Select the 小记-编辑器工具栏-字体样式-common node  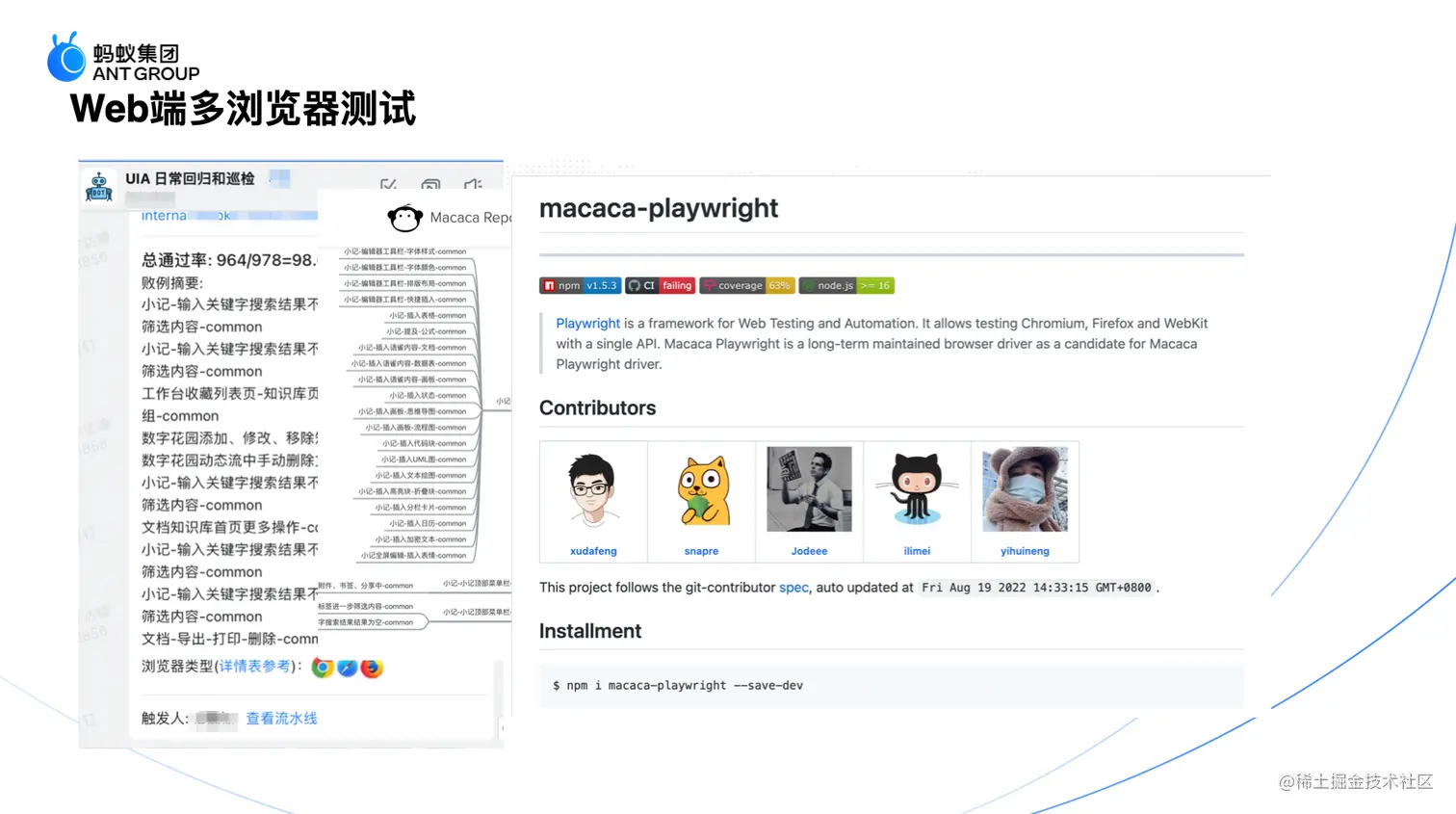pyautogui.click(x=404, y=251)
